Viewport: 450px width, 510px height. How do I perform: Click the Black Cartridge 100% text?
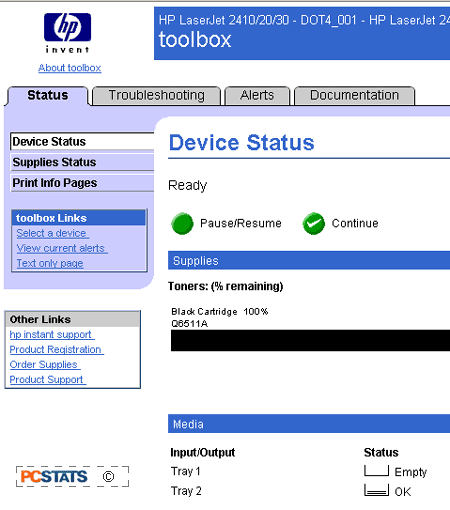tap(220, 312)
